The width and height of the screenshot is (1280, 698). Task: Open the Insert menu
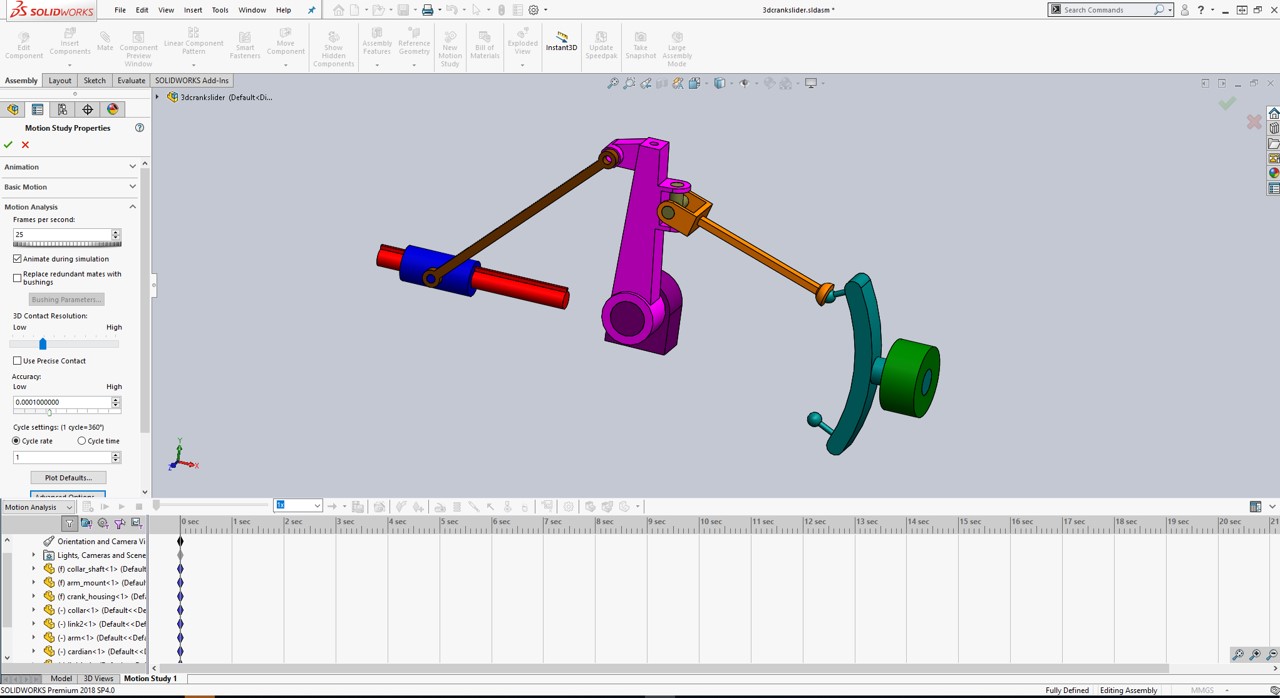193,10
